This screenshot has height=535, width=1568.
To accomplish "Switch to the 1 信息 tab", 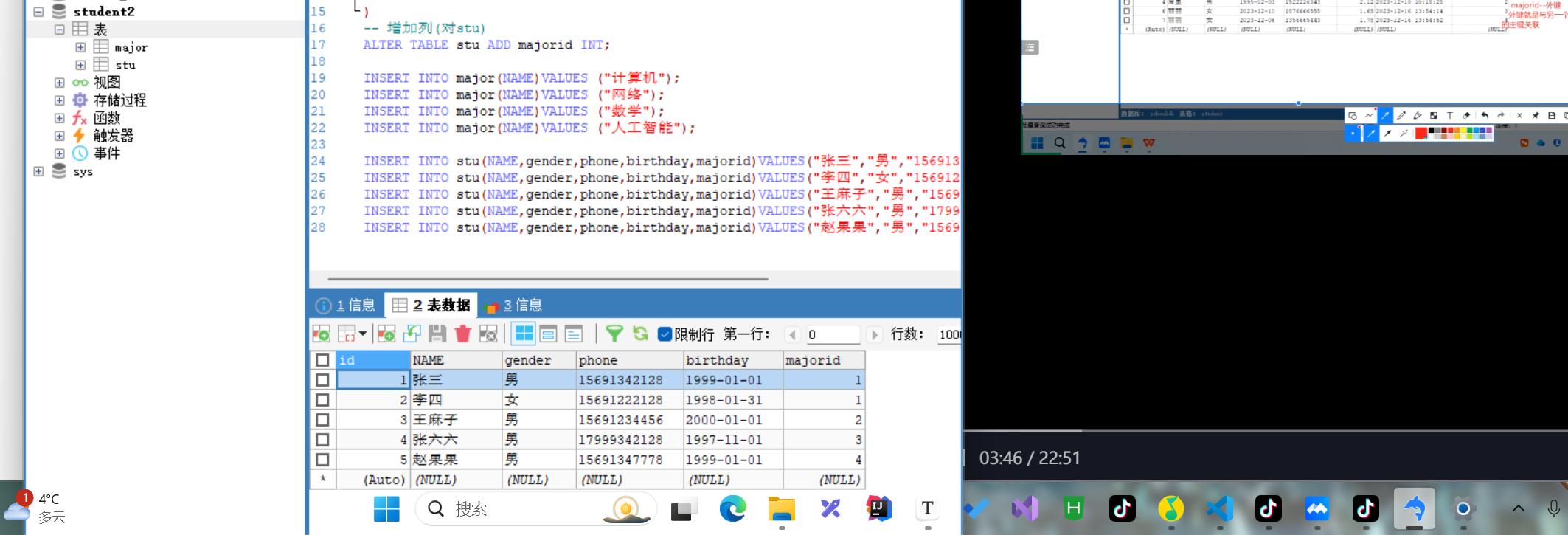I will click(x=345, y=306).
